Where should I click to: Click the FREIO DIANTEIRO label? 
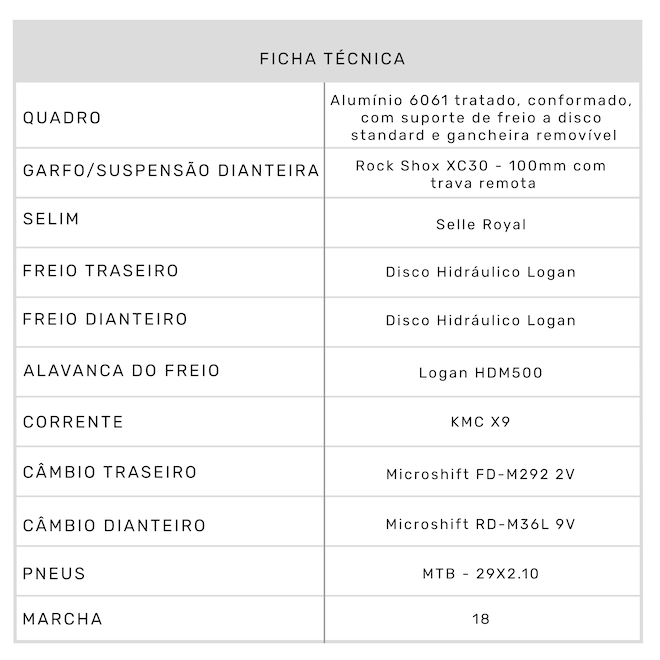(105, 320)
